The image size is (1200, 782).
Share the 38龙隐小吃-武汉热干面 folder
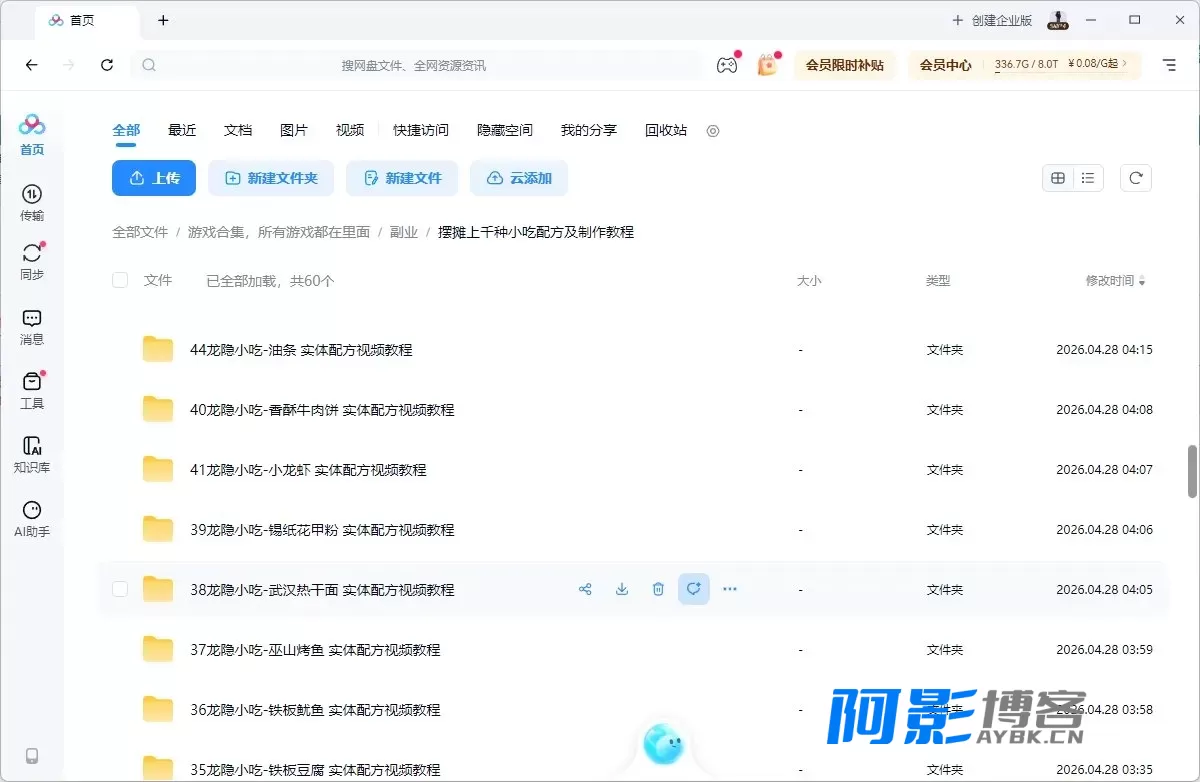tap(585, 590)
